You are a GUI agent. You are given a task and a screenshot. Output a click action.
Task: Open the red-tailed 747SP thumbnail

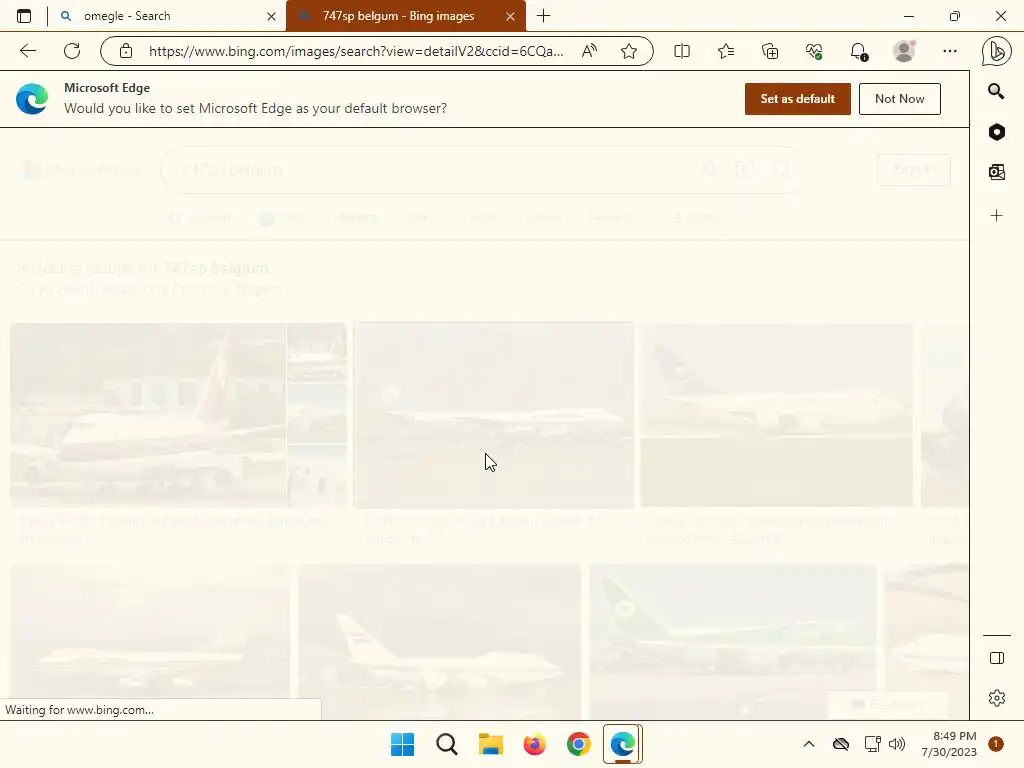coord(148,415)
